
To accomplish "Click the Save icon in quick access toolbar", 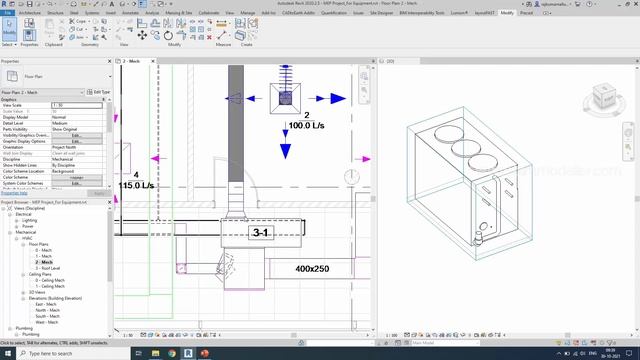I will coord(29,4).
